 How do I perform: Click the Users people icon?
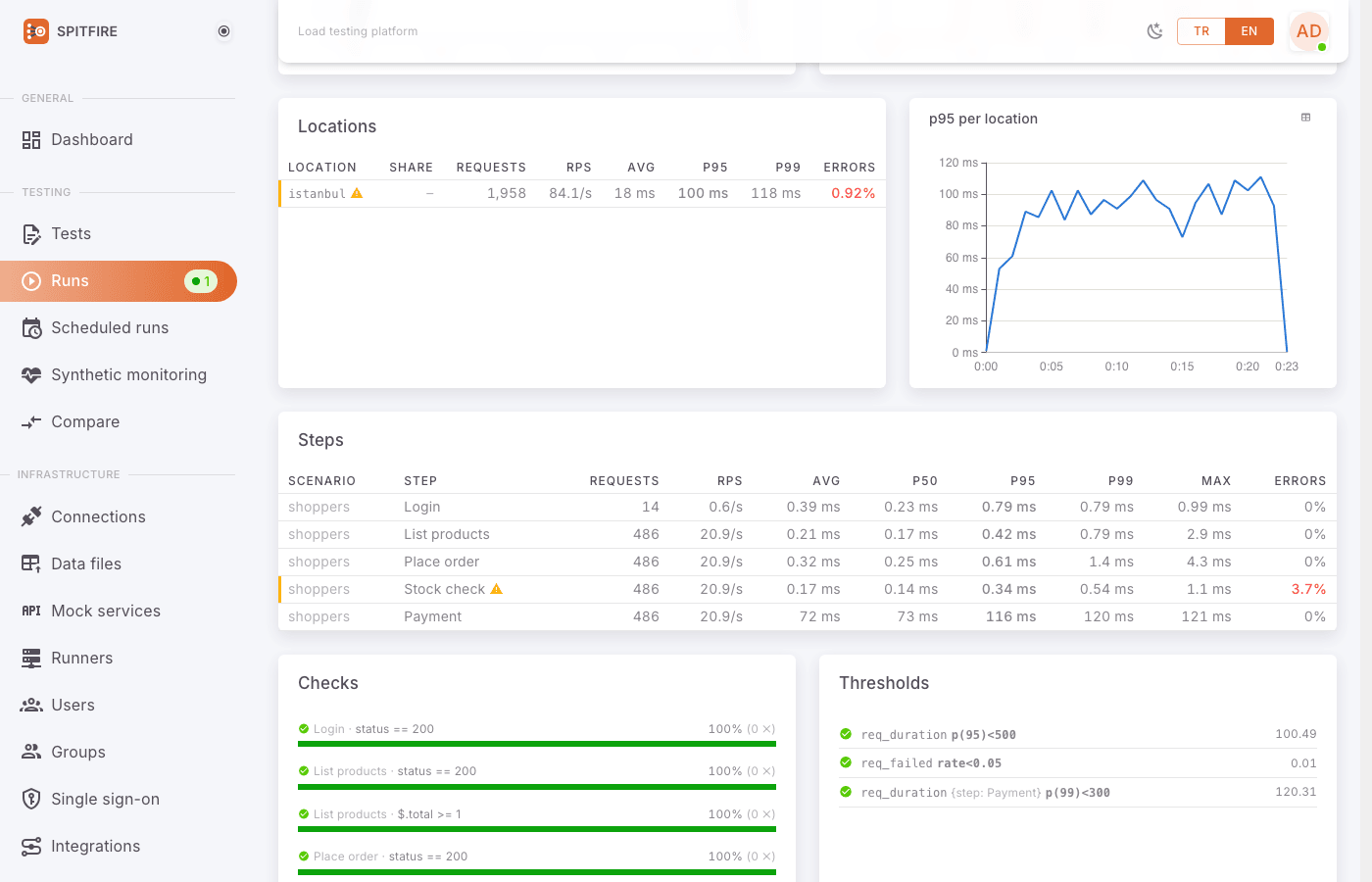(x=31, y=705)
